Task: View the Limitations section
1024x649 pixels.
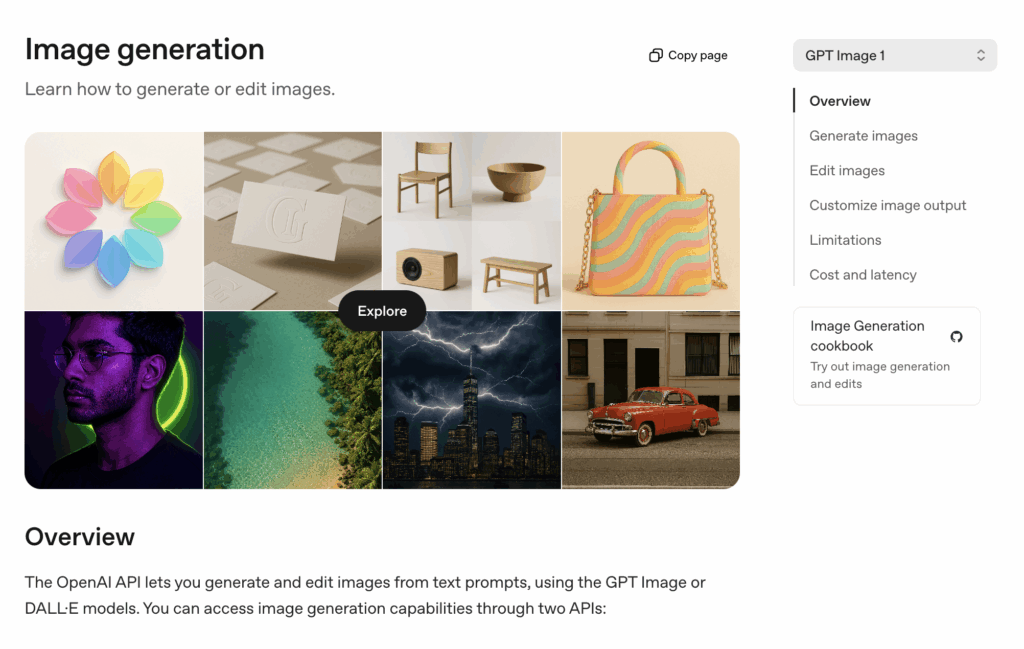Action: click(x=845, y=240)
